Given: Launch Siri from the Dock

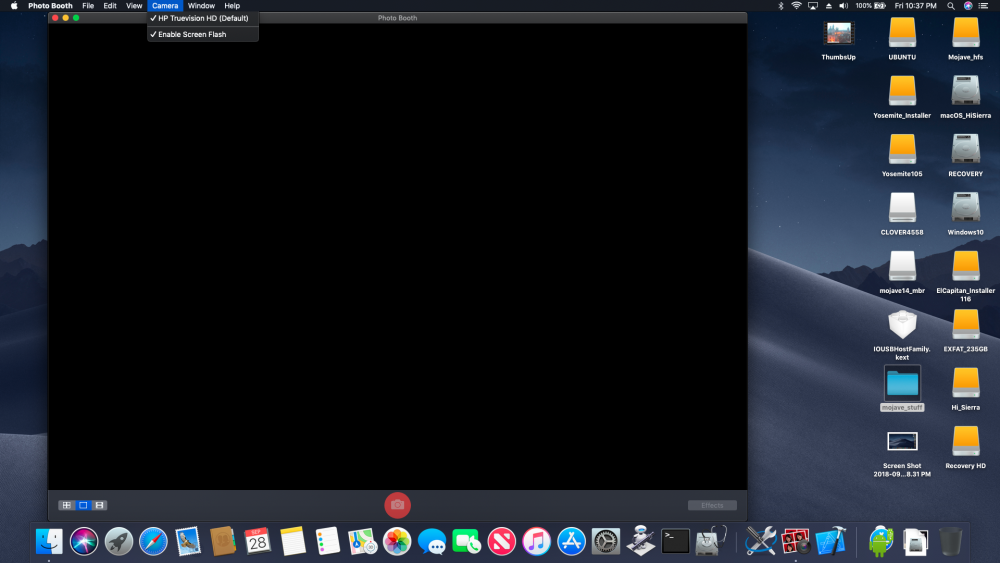Looking at the screenshot, I should click(84, 541).
